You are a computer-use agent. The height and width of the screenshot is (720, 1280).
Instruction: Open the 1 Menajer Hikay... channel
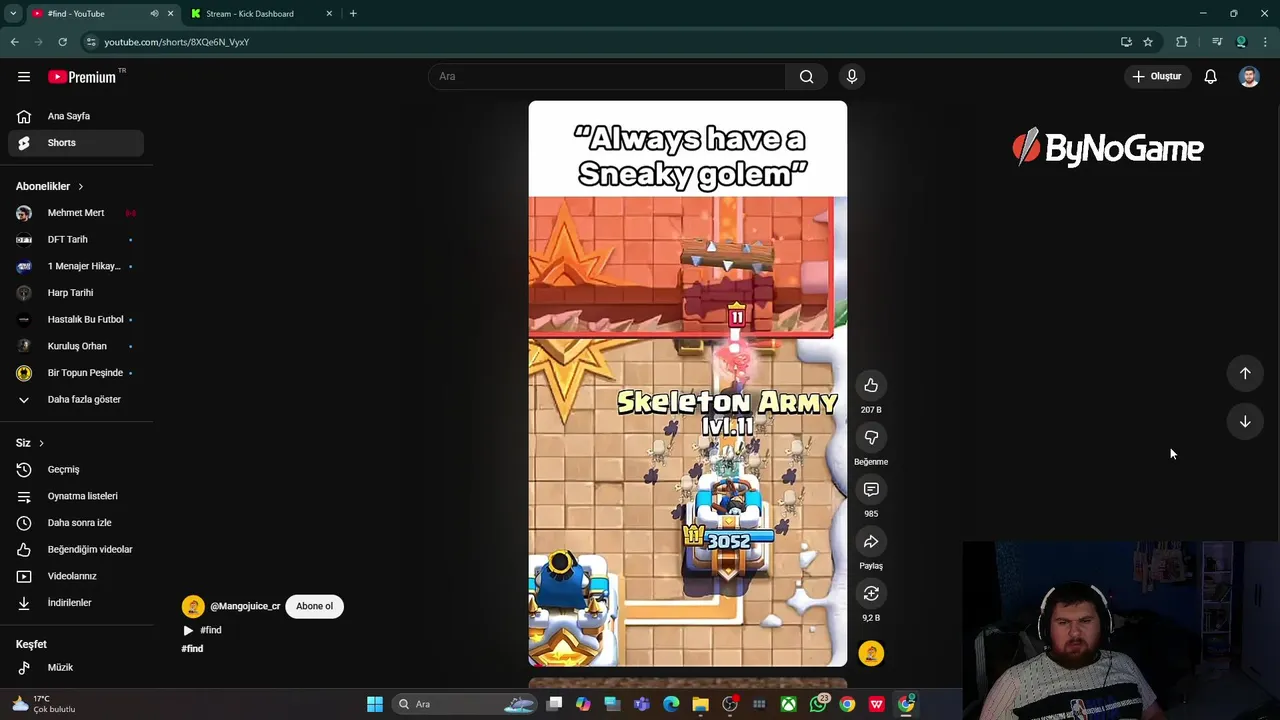[x=76, y=266]
